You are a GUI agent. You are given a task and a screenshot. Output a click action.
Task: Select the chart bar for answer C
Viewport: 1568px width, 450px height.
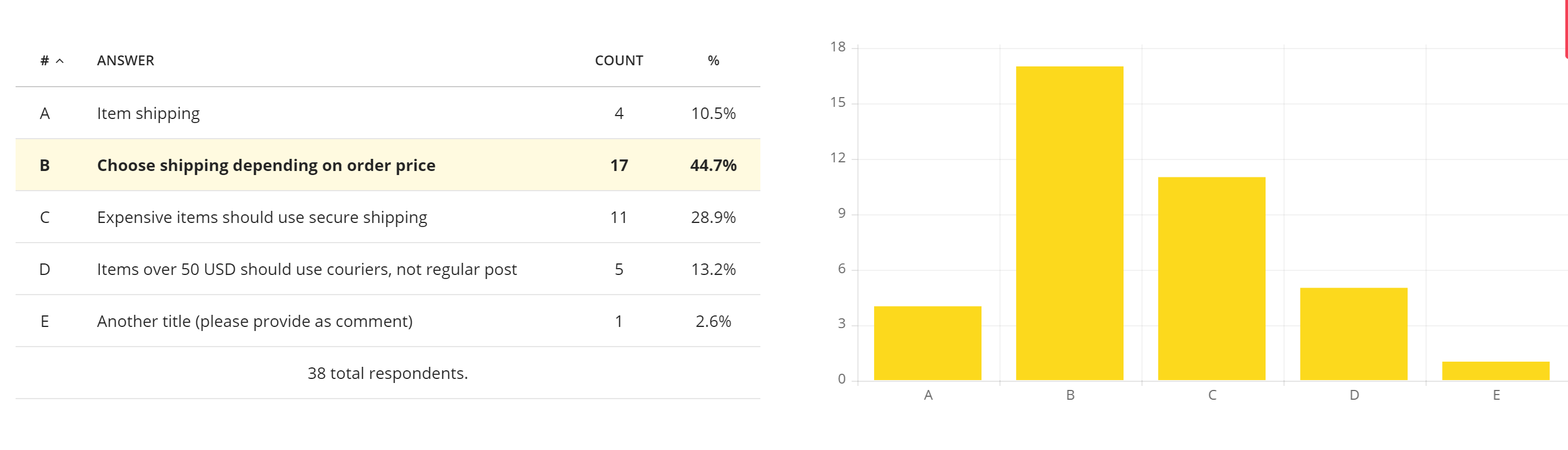pos(1211,278)
